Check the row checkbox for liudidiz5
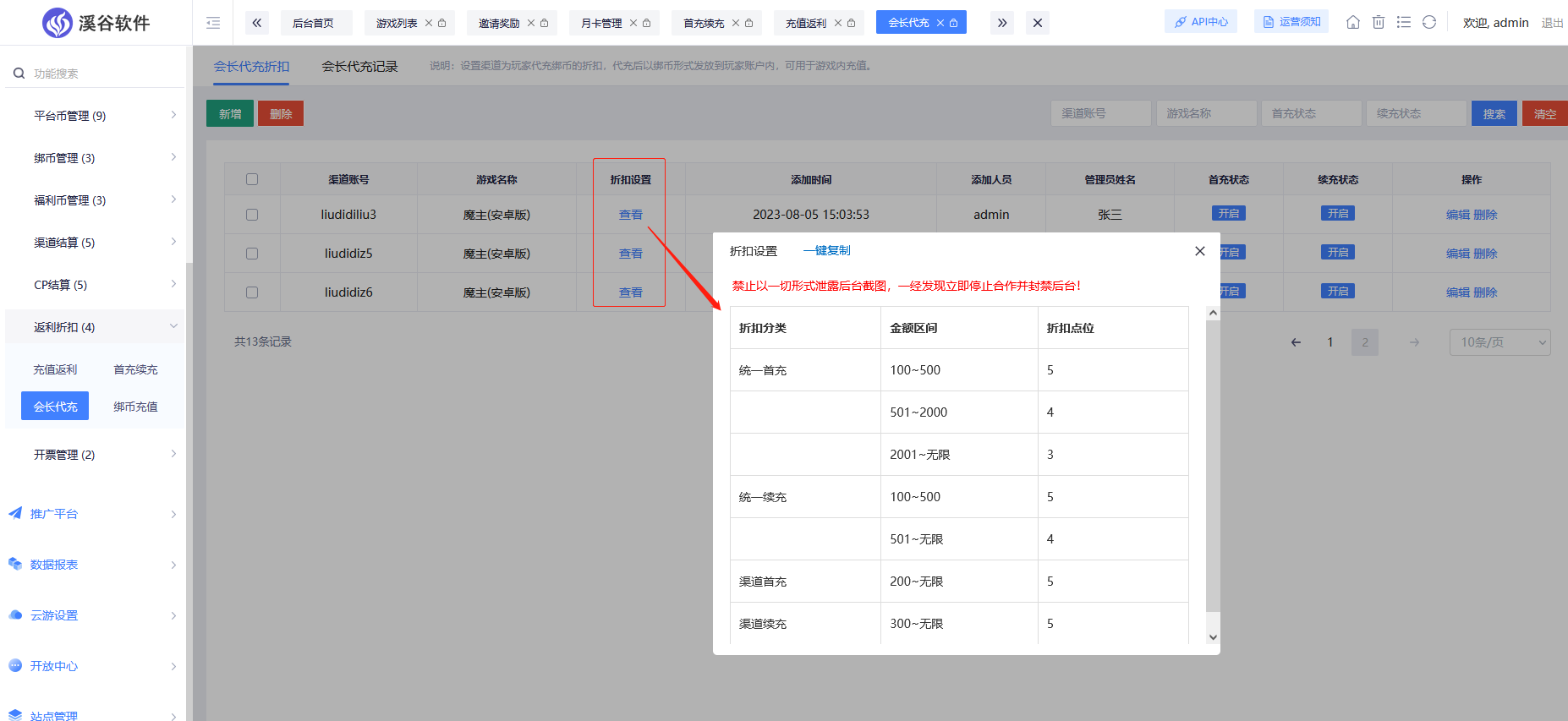 pyautogui.click(x=252, y=254)
